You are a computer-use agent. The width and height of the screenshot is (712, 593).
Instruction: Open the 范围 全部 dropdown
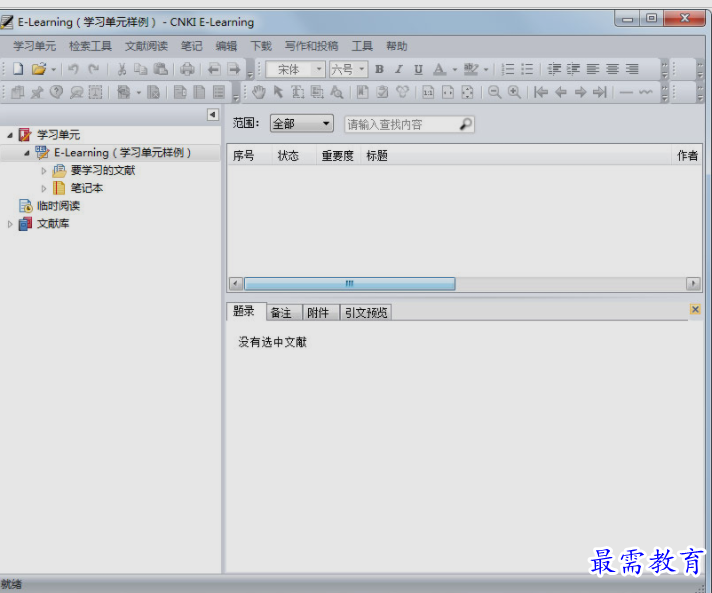click(x=302, y=124)
